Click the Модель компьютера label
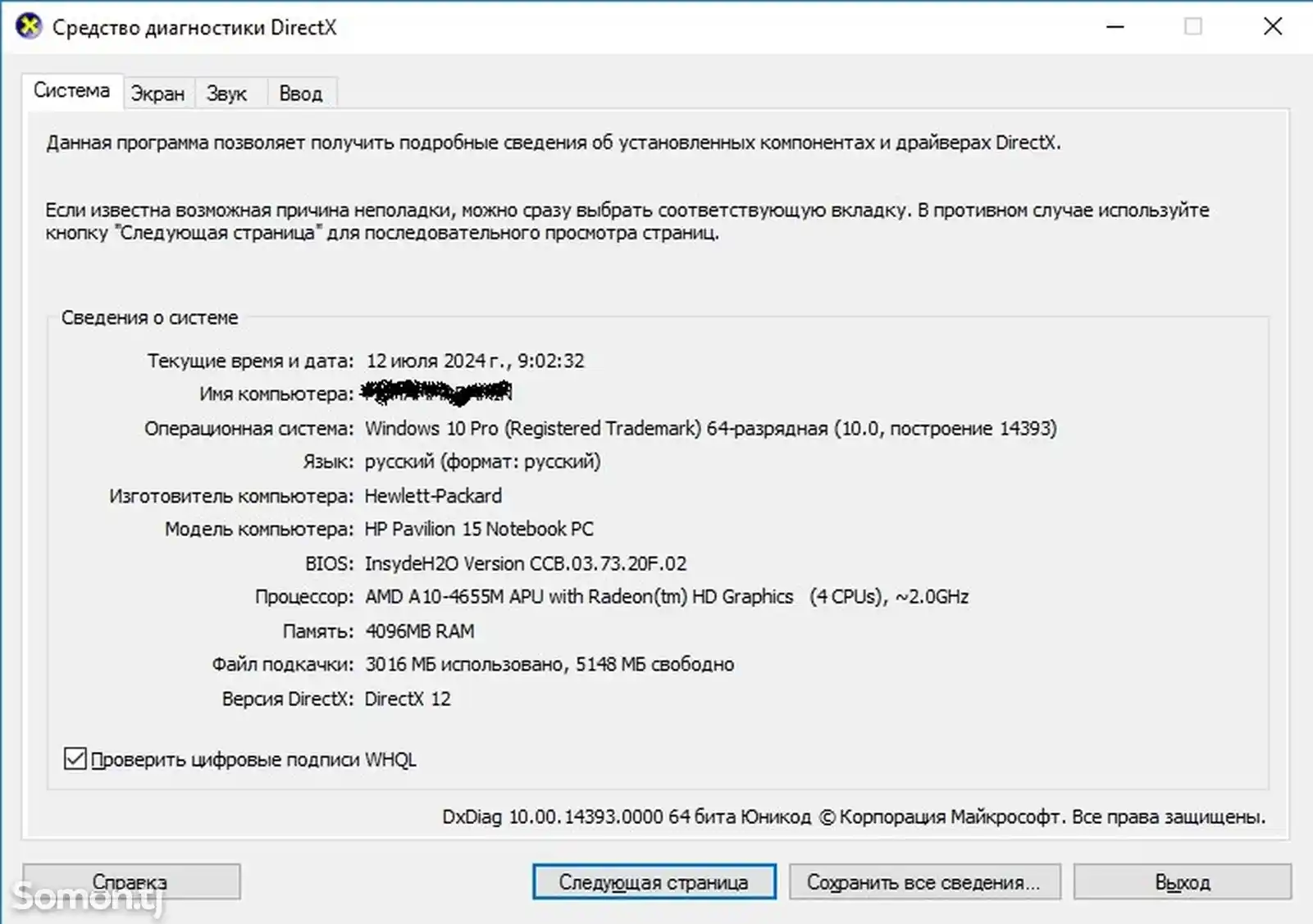Image resolution: width=1313 pixels, height=924 pixels. click(259, 529)
